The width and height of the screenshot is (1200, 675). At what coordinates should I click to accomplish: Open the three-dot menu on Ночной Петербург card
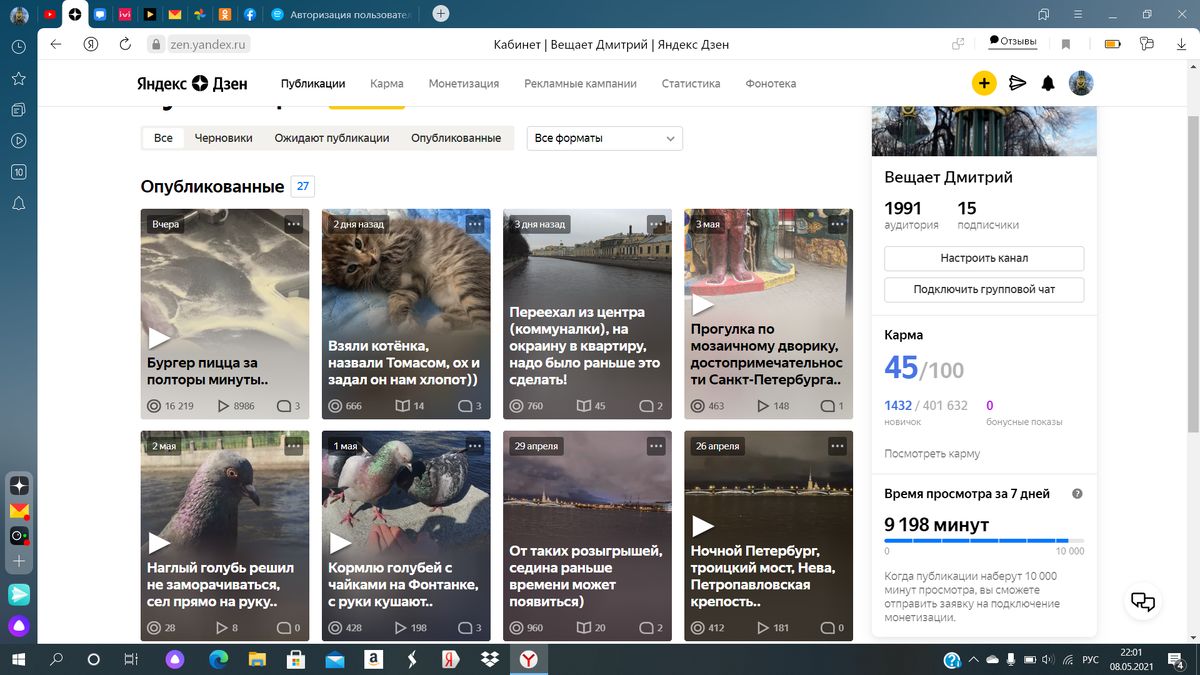pos(837,446)
